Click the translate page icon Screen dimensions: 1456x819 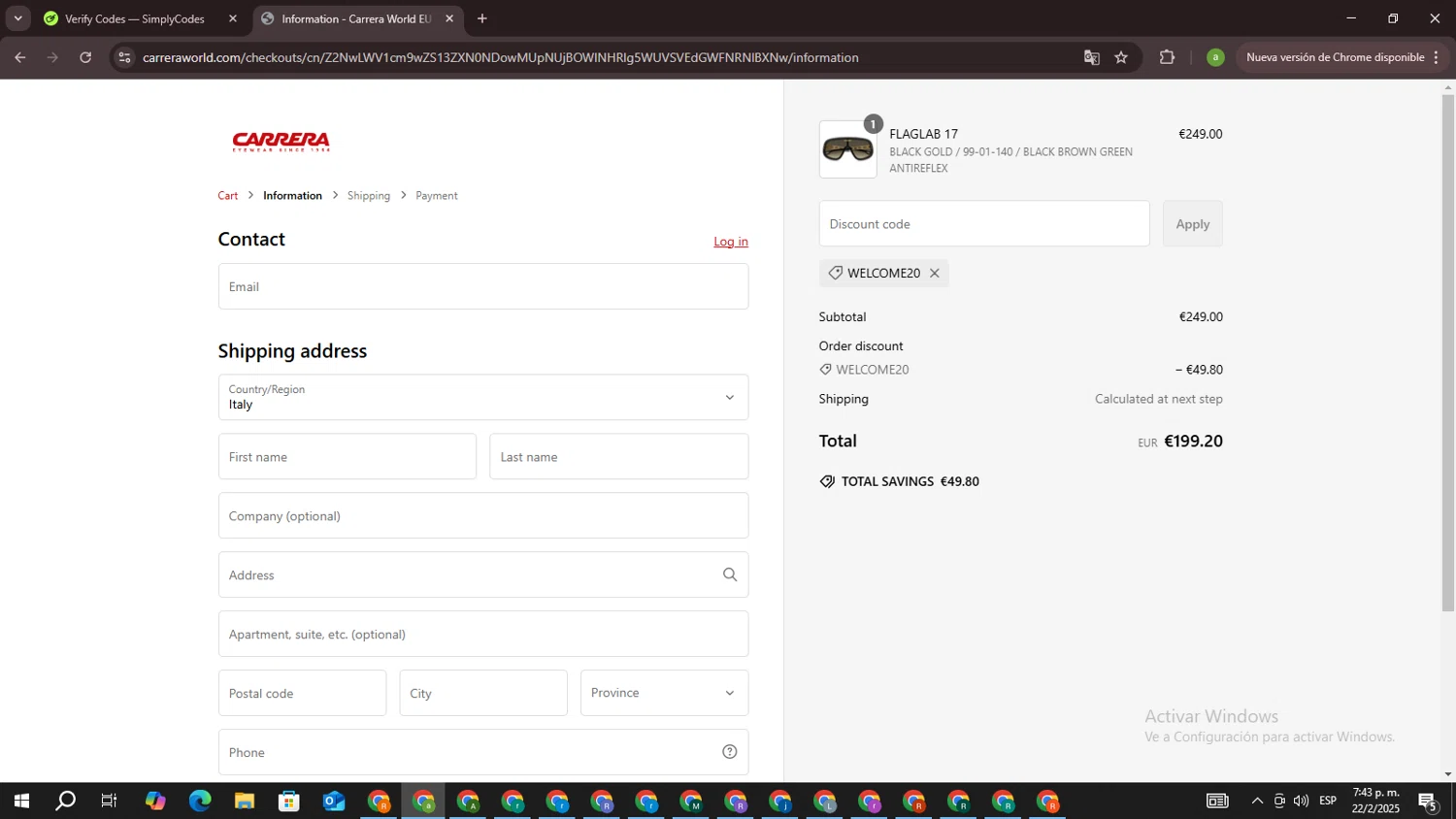click(x=1092, y=57)
